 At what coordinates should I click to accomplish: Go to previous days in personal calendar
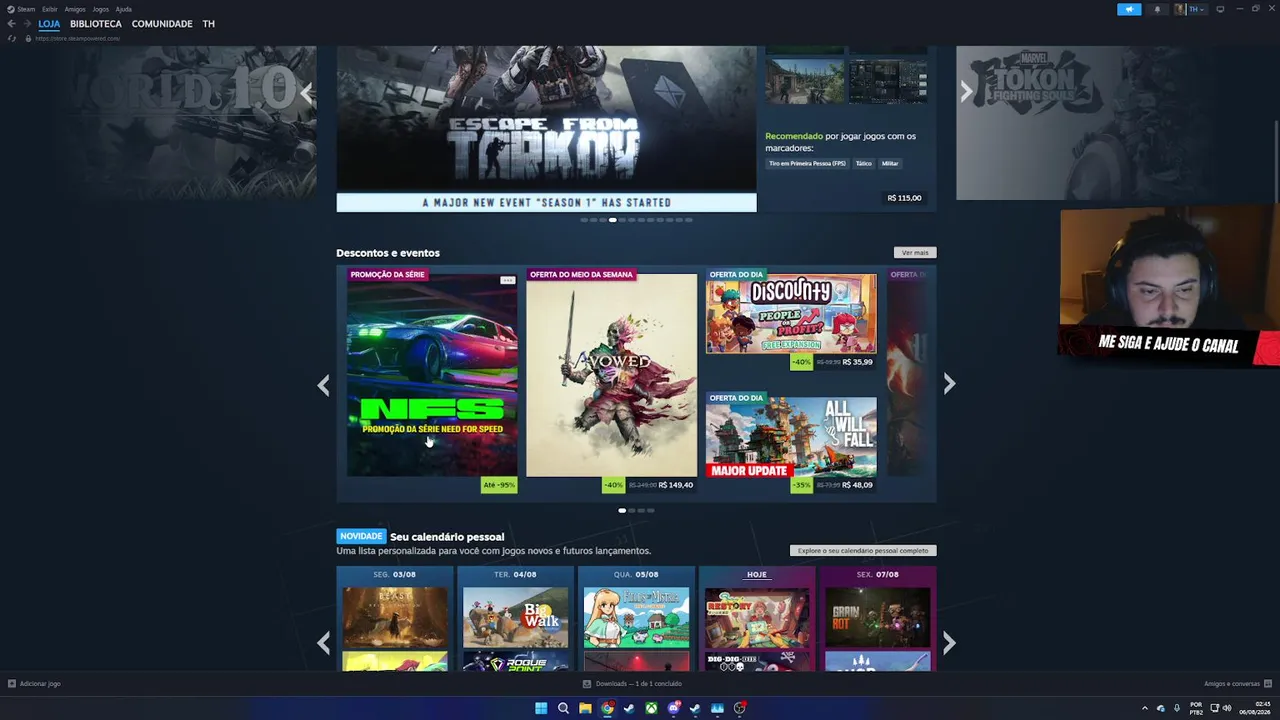323,643
